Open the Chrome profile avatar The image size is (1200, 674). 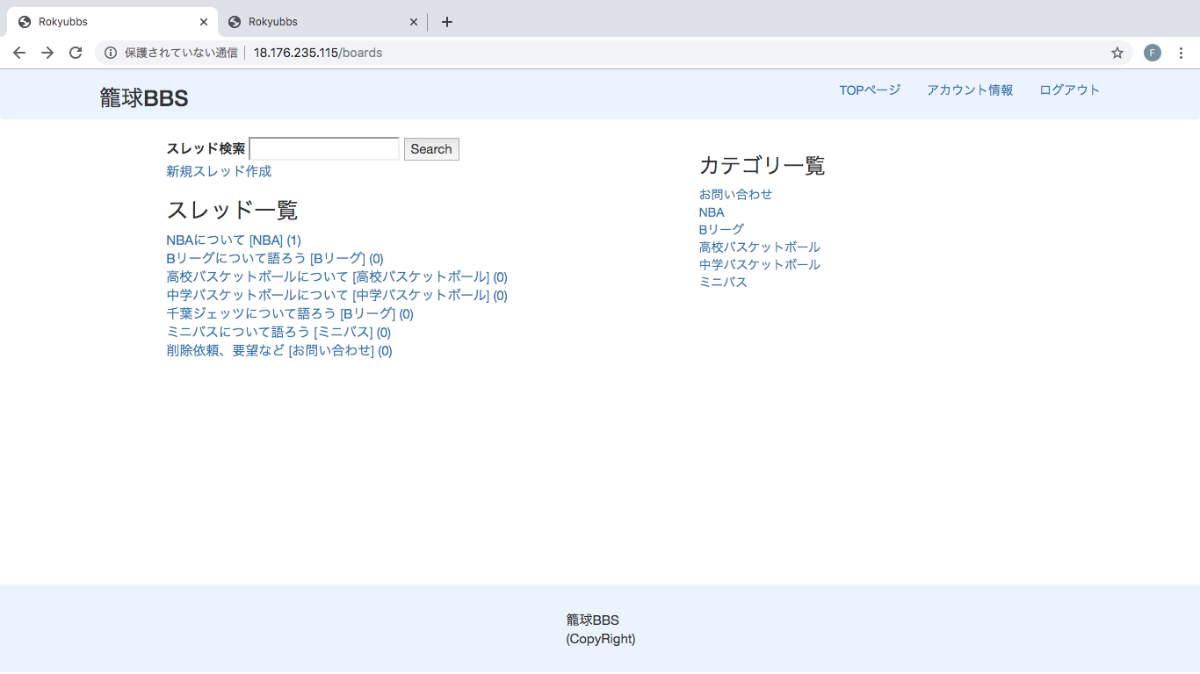[x=1152, y=53]
